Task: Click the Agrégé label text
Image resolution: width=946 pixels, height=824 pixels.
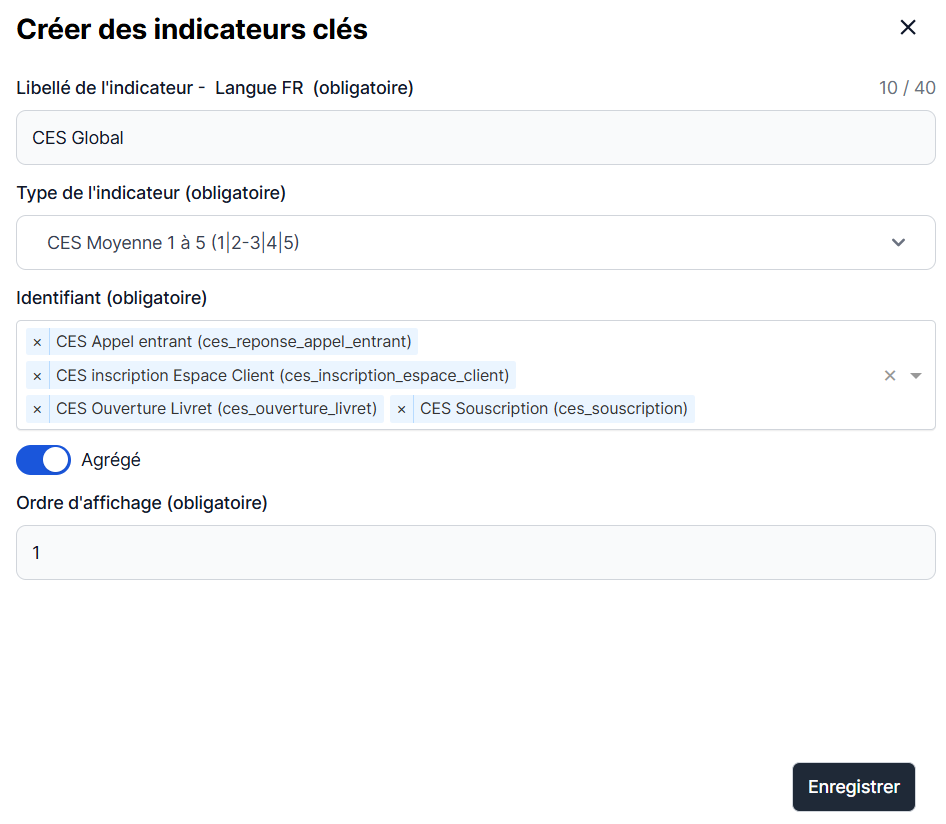Action: tap(111, 460)
